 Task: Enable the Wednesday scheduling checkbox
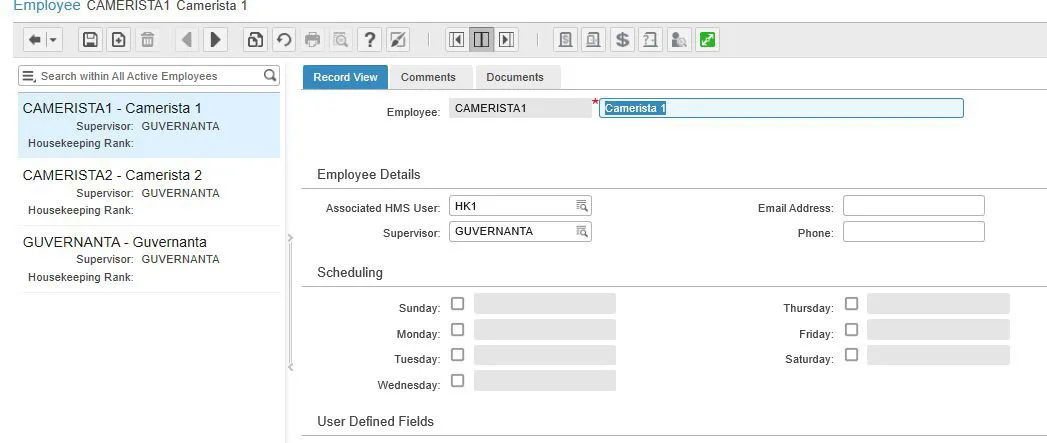click(457, 380)
